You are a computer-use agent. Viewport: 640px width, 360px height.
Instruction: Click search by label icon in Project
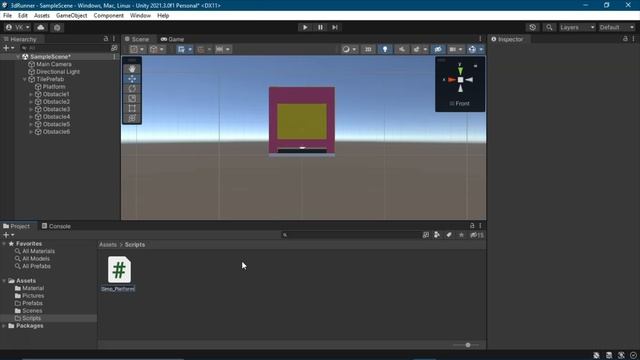(449, 235)
